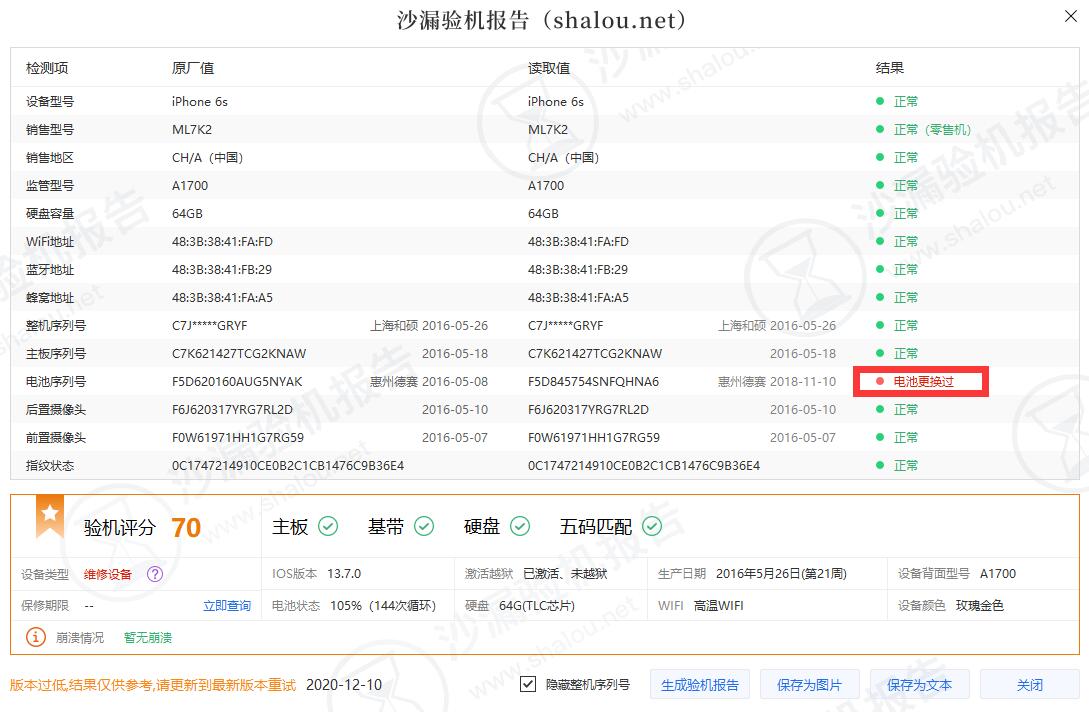Click the 基带 green checkmark icon
The height and width of the screenshot is (712, 1089).
coord(424,527)
